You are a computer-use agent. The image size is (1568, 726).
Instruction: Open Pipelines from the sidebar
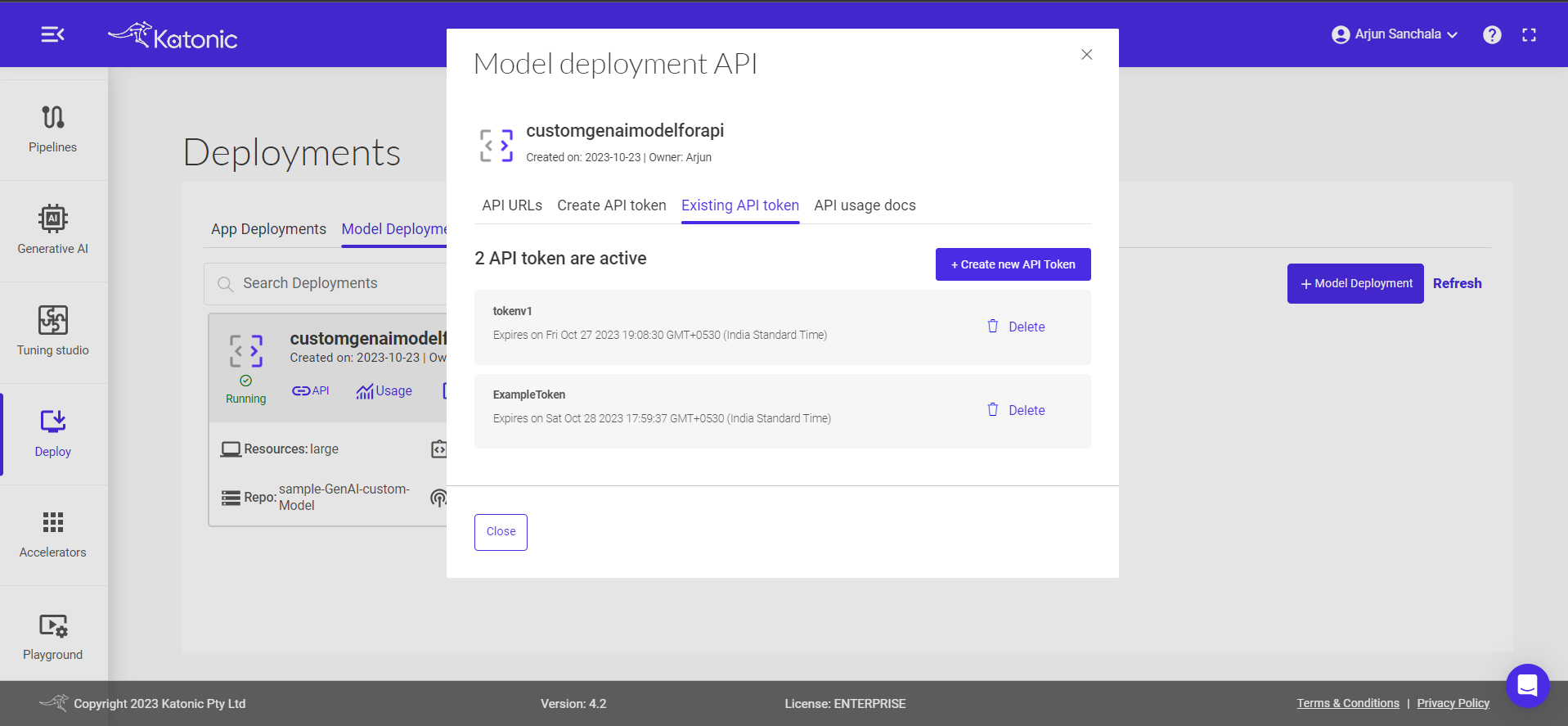pyautogui.click(x=53, y=129)
